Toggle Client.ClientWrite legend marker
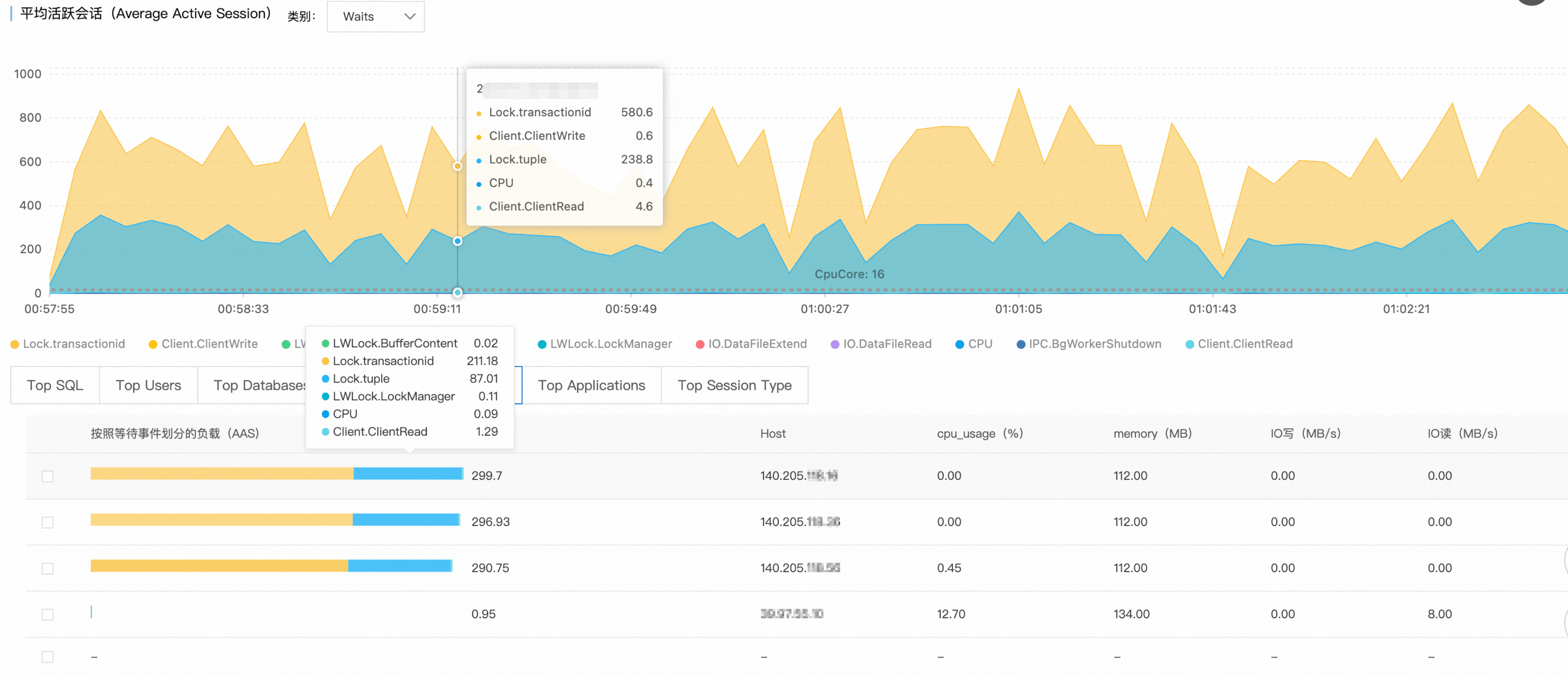The height and width of the screenshot is (675, 1568). [x=153, y=345]
